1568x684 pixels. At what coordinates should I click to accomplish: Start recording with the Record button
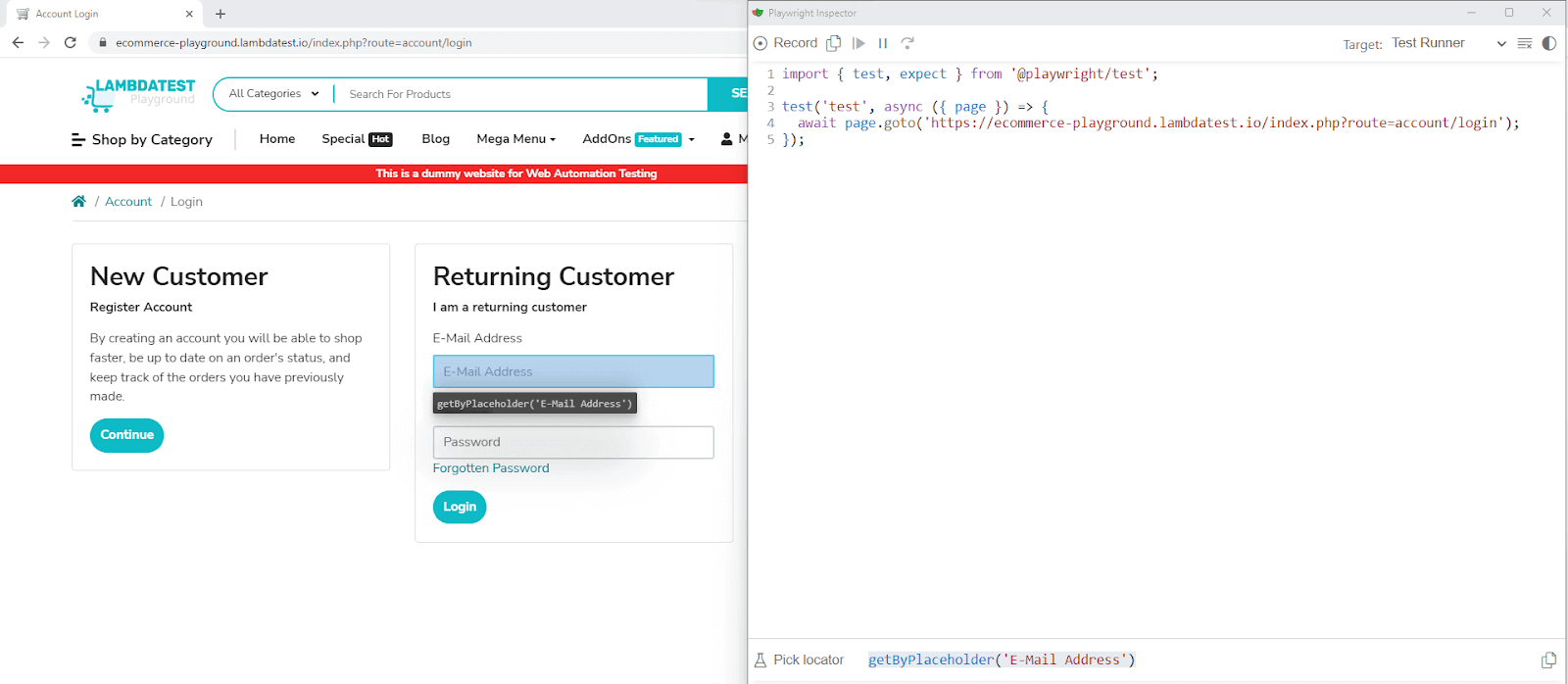tap(785, 43)
